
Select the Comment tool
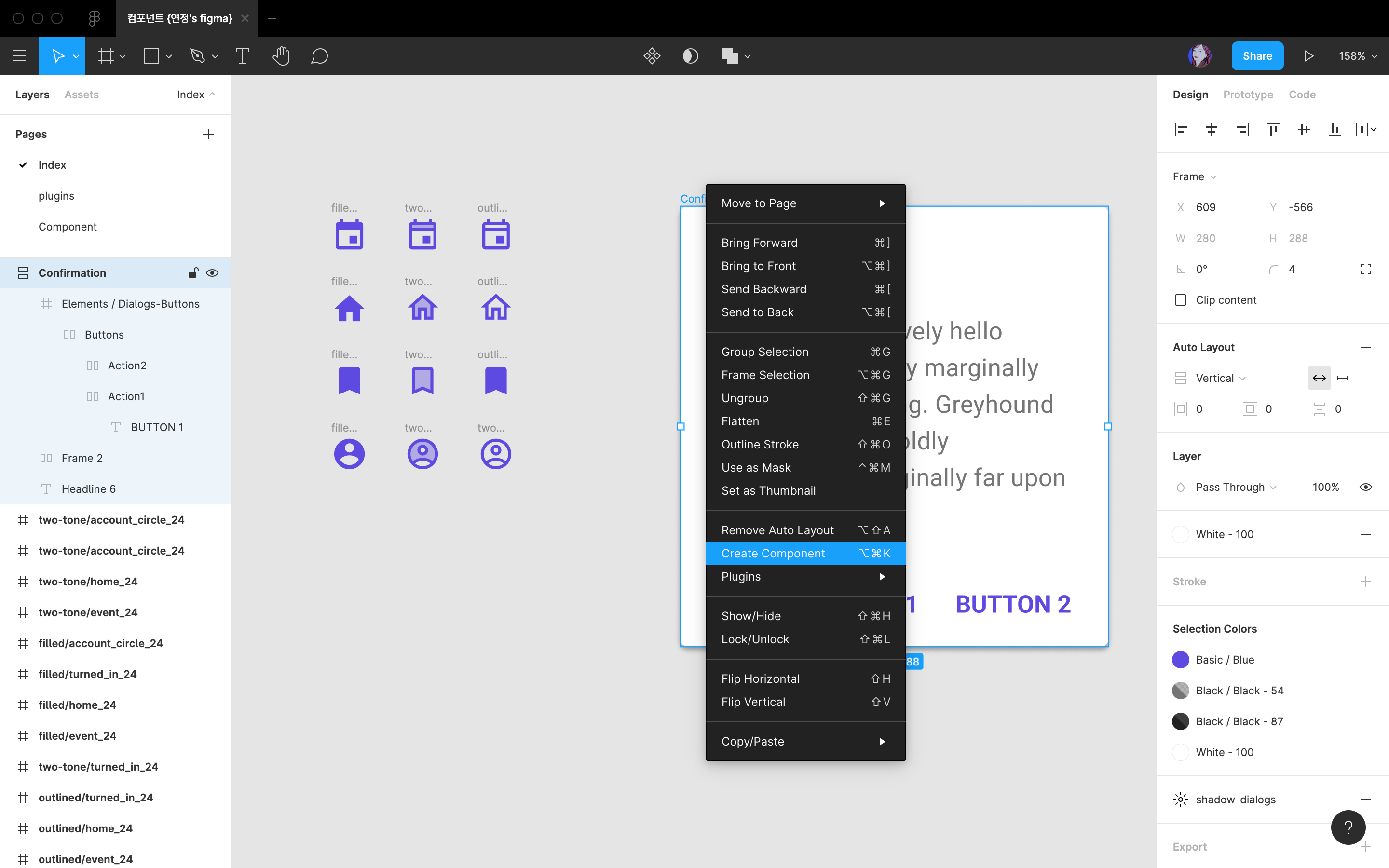(x=319, y=55)
